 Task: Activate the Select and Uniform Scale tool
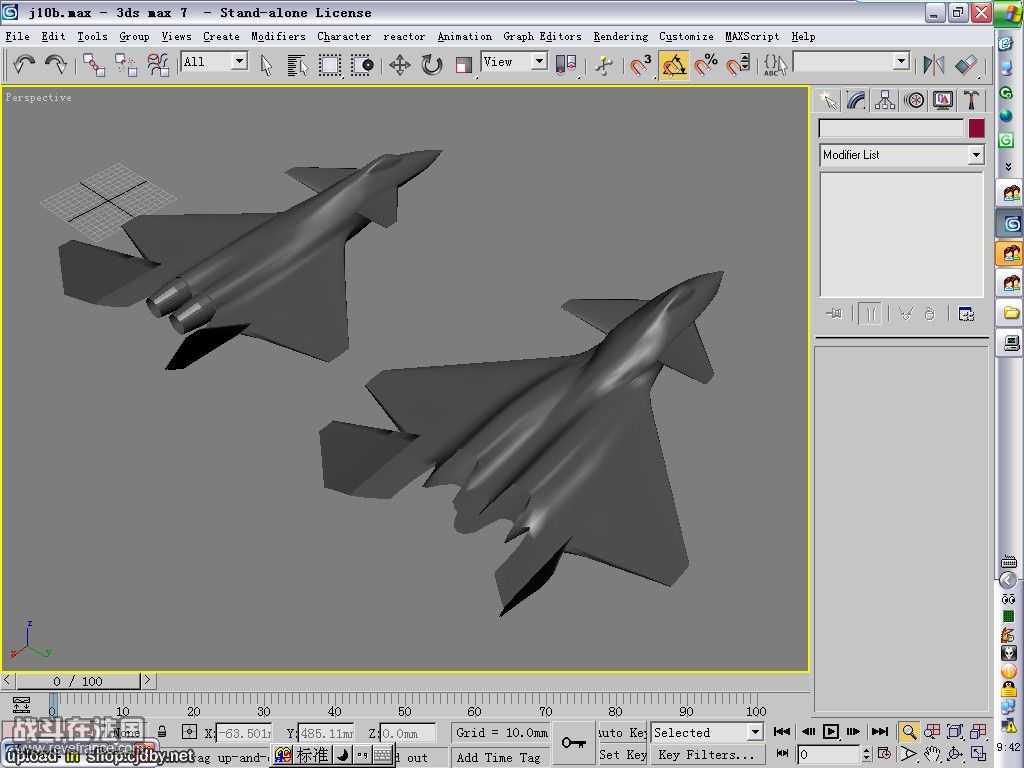[x=464, y=65]
